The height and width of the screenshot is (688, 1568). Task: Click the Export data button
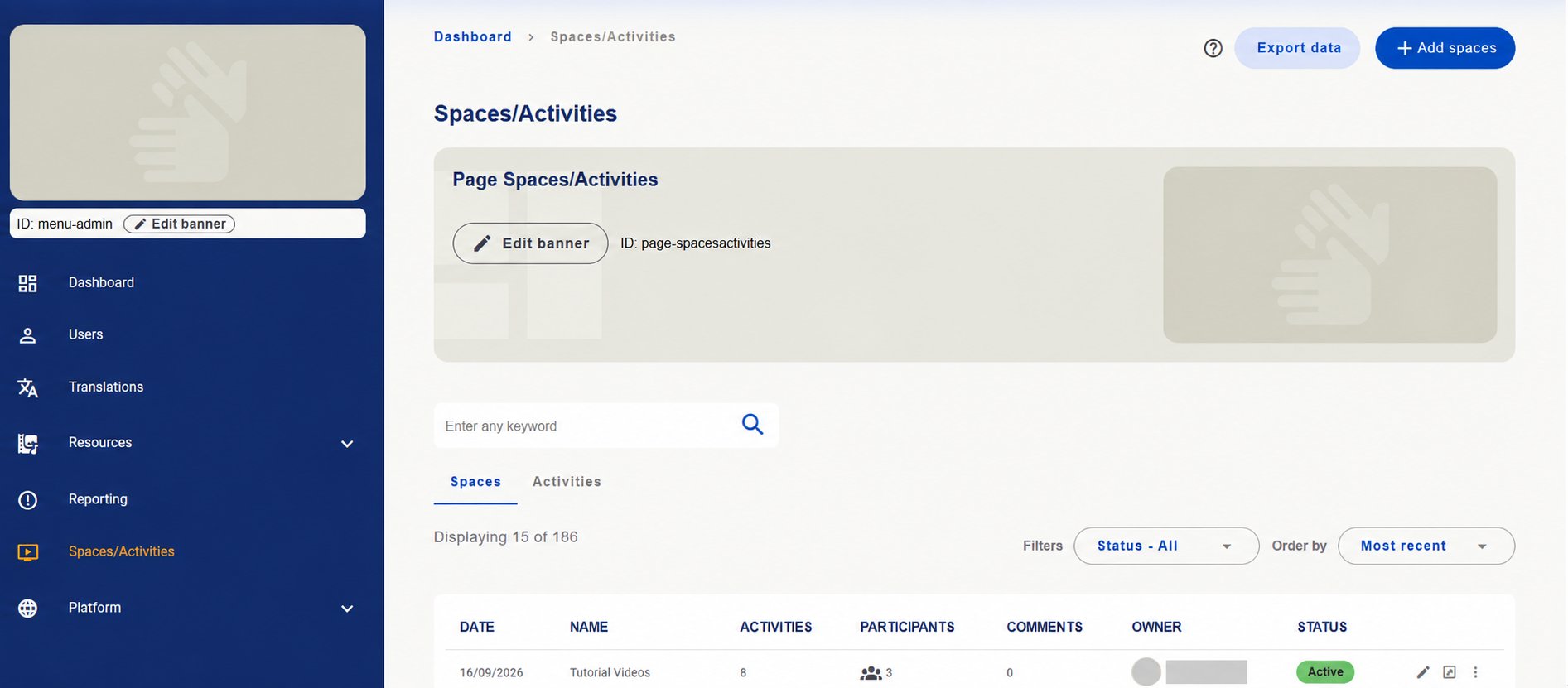click(1297, 48)
